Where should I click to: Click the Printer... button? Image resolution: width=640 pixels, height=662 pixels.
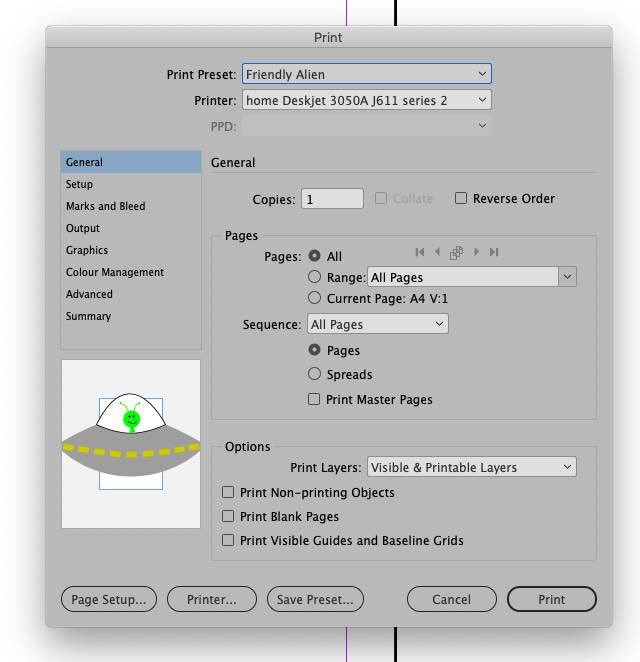click(212, 599)
